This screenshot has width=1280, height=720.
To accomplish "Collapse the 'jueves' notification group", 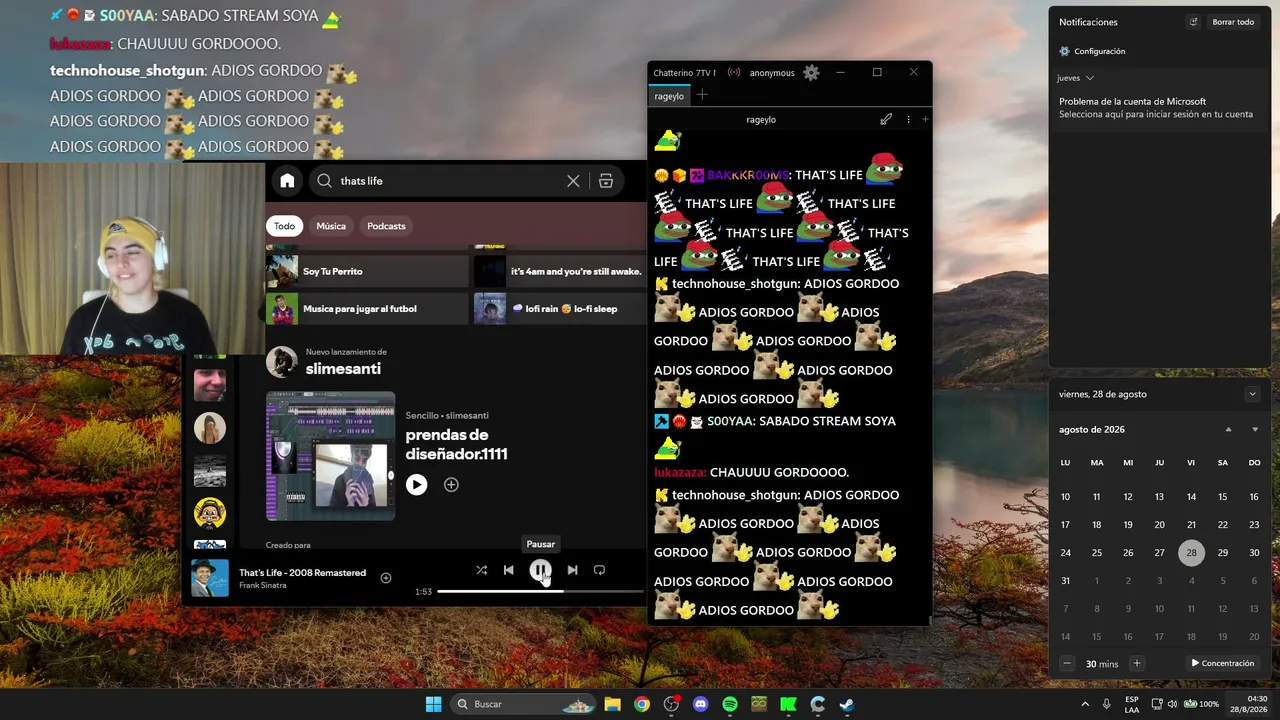I will click(1075, 78).
